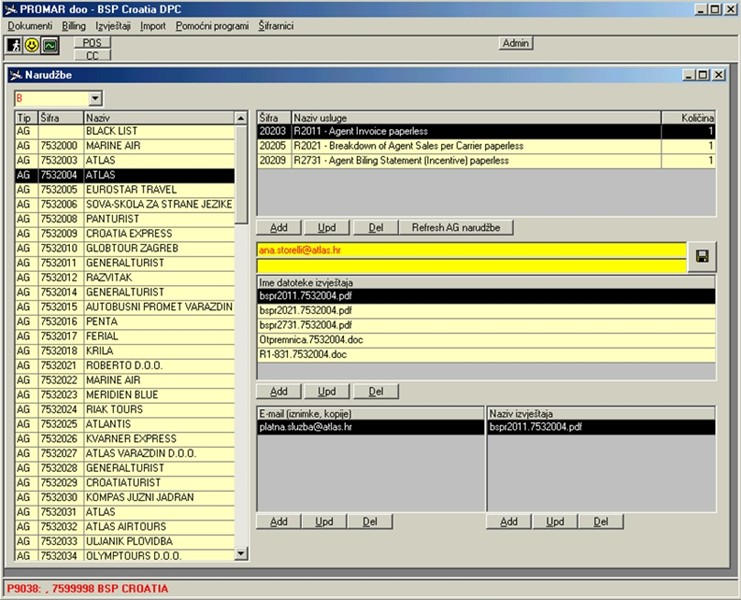Click Upd under Naziv izvještaja list
The image size is (741, 600).
click(x=555, y=522)
